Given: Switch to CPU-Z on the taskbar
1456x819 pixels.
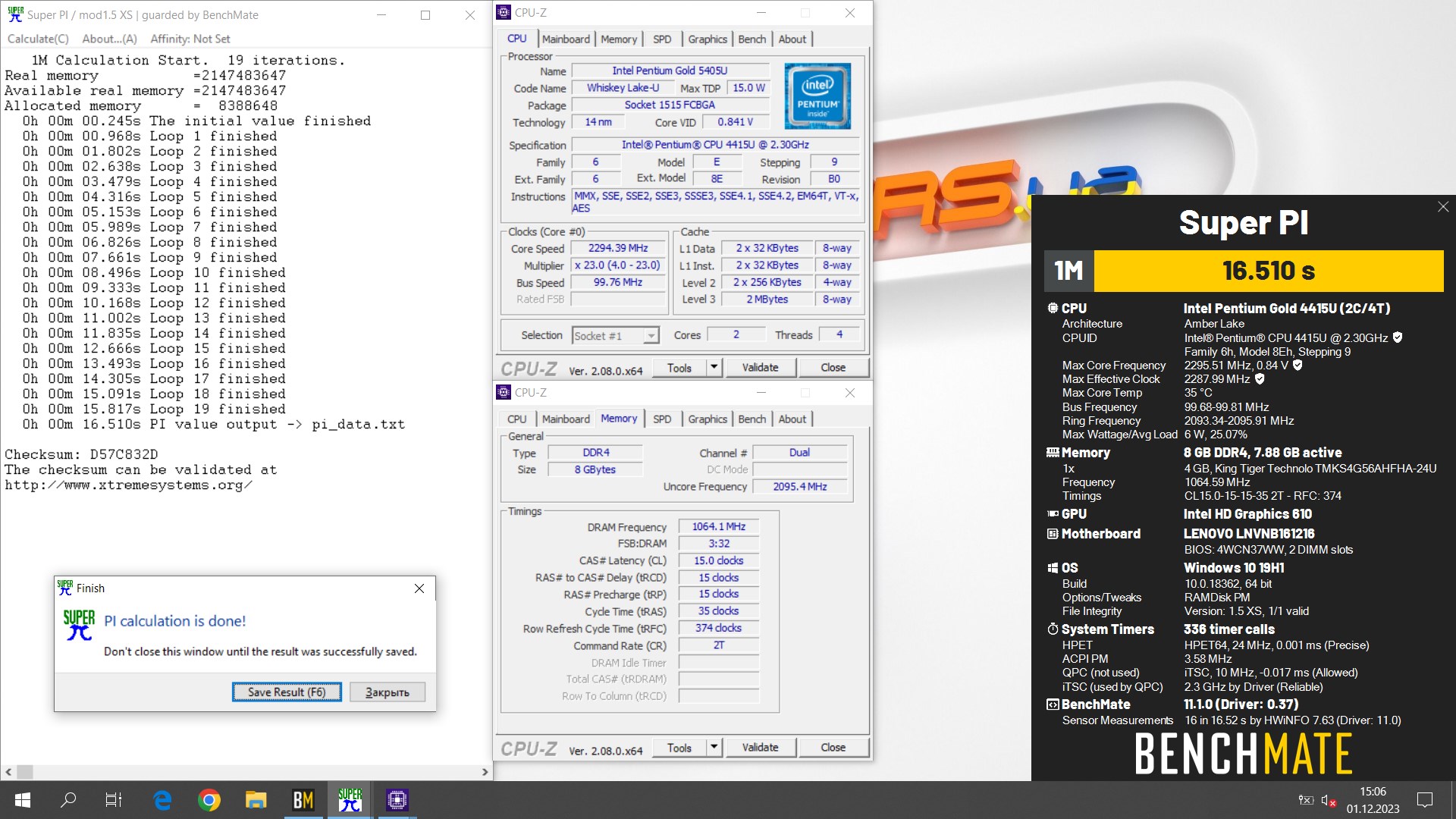Looking at the screenshot, I should pyautogui.click(x=397, y=800).
